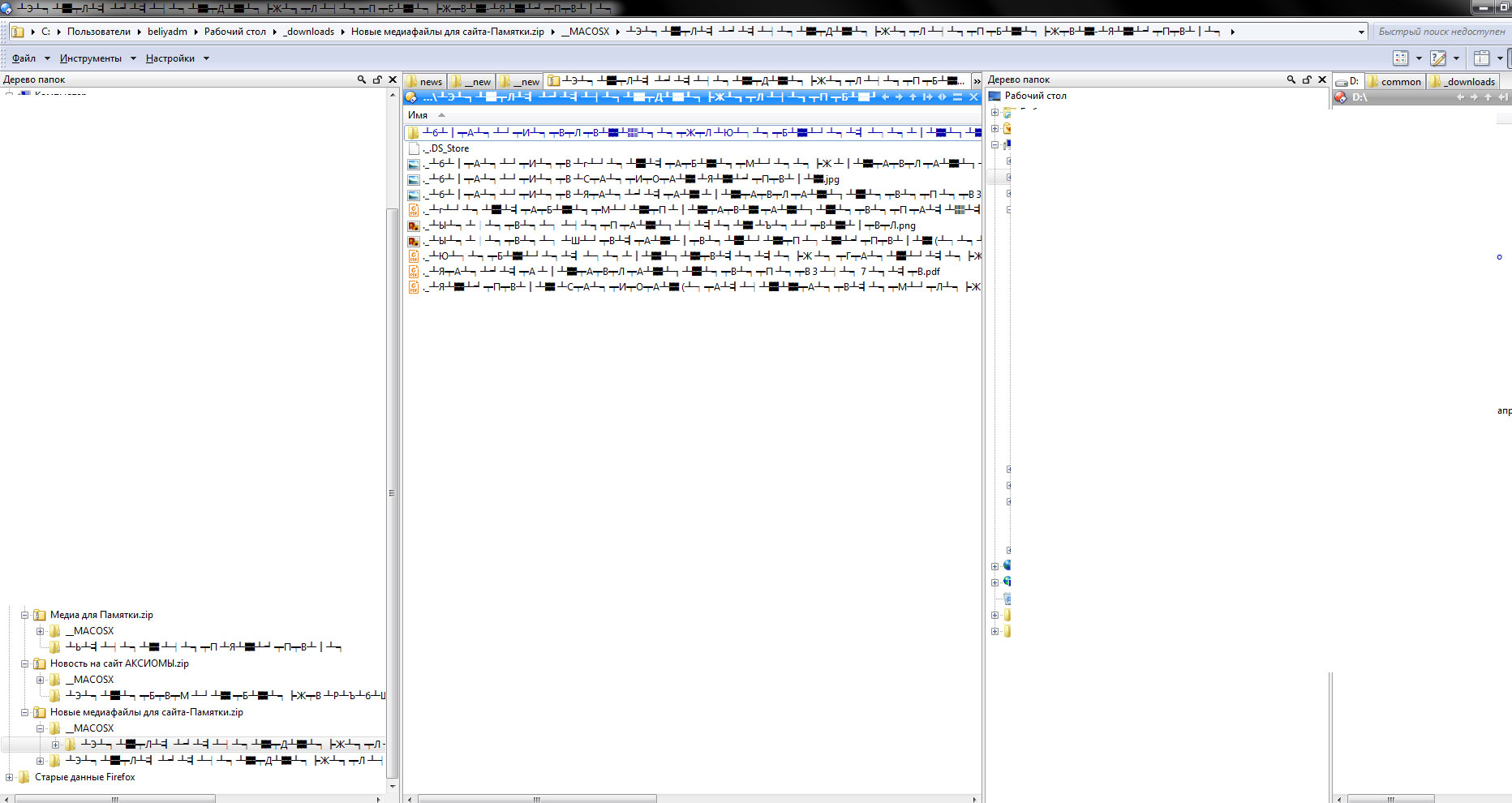The height and width of the screenshot is (803, 1512).
Task: Sort the file list by Имя column
Action: point(418,115)
